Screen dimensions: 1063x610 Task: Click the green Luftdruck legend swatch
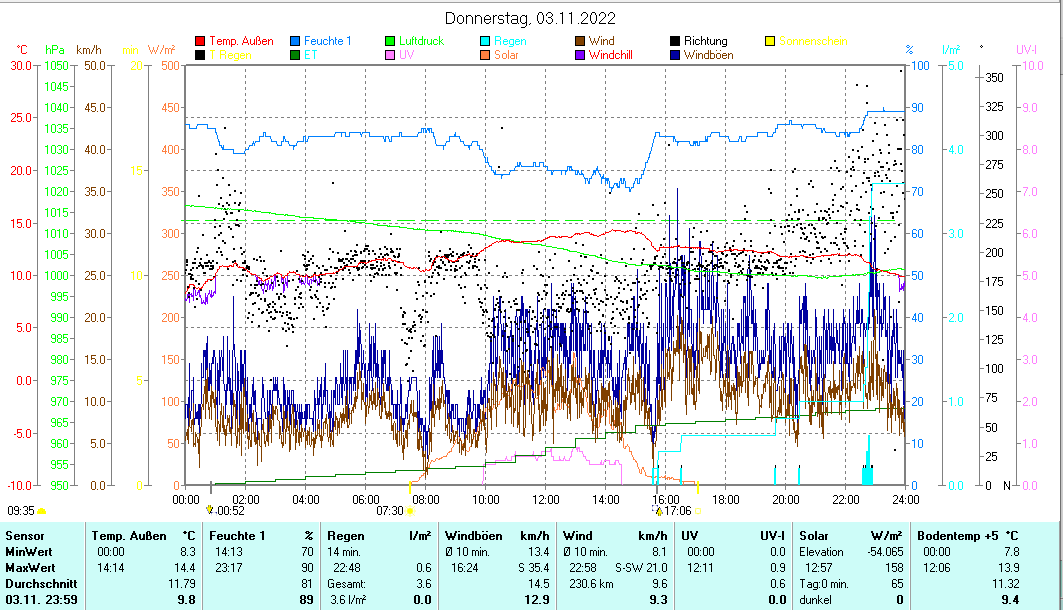(x=390, y=41)
